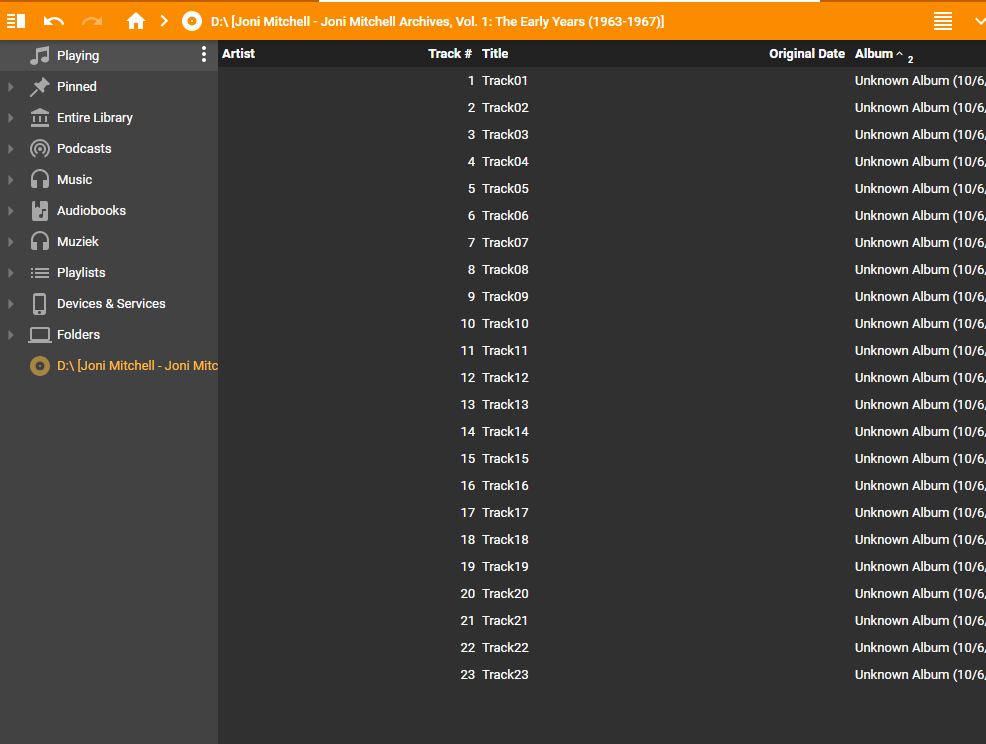Sort by the Track # column header
986x744 pixels.
pos(450,54)
